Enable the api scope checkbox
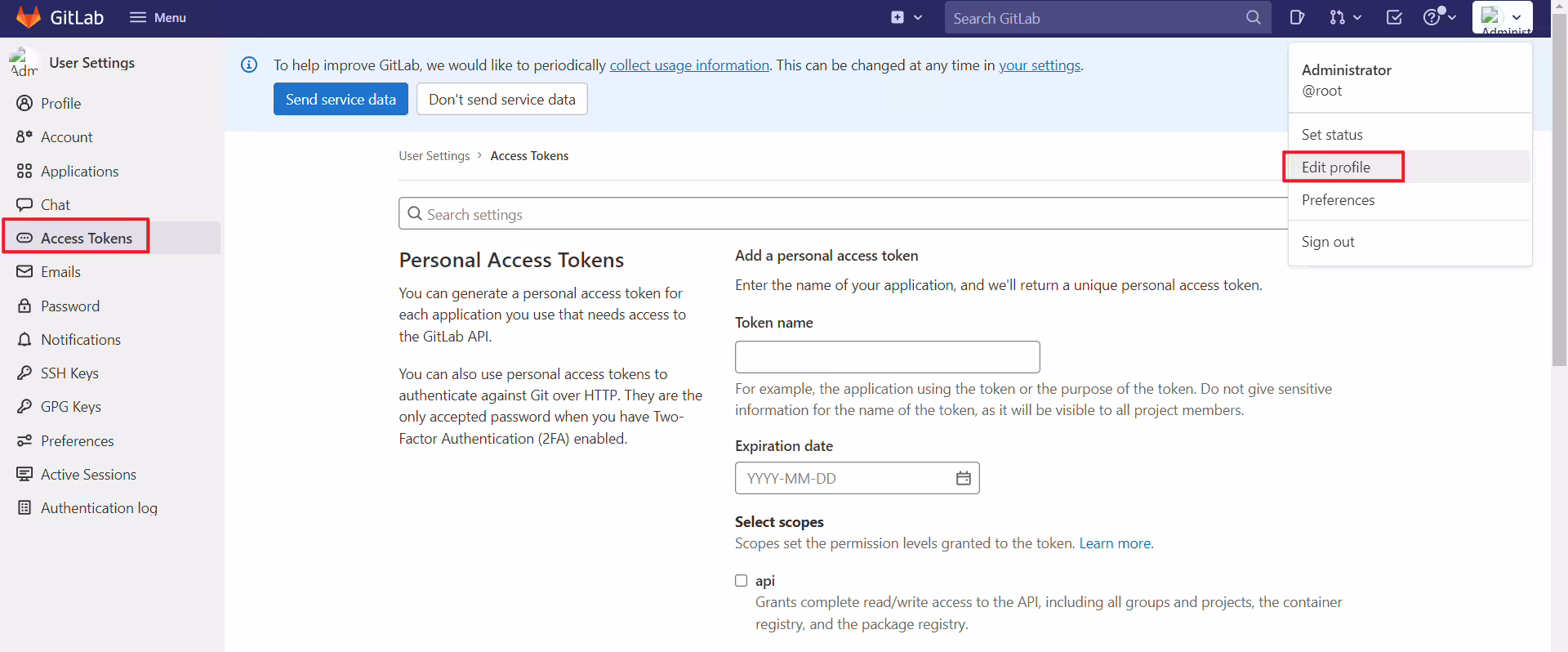Screen dimensions: 1568x652 click(x=741, y=580)
